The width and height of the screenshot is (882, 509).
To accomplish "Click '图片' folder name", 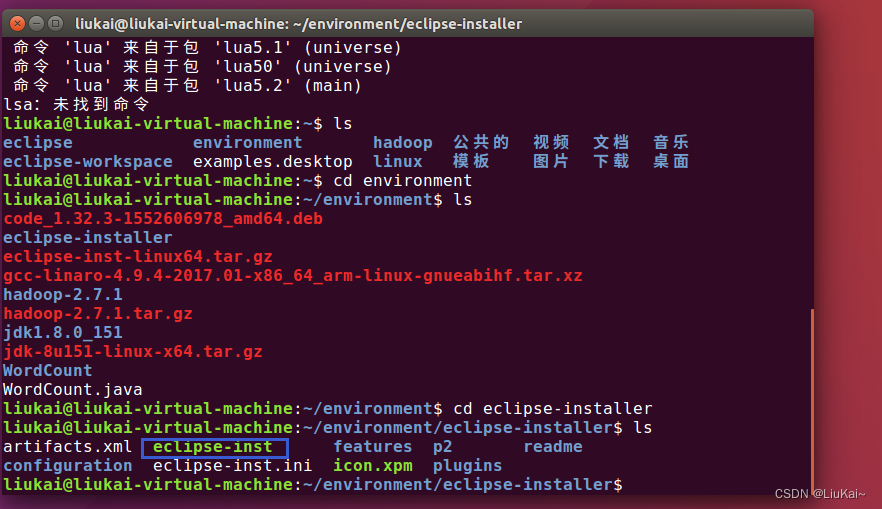I will point(551,161).
